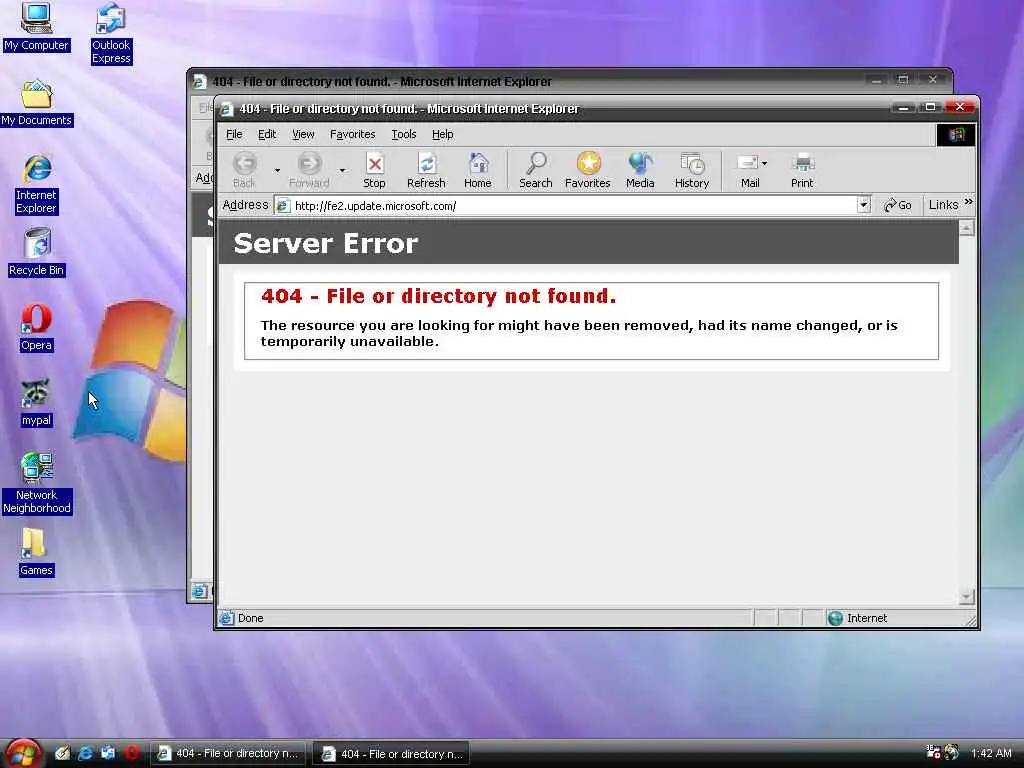Click the 1:42 AM system clock
Image resolution: width=1024 pixels, height=768 pixels.
point(991,753)
